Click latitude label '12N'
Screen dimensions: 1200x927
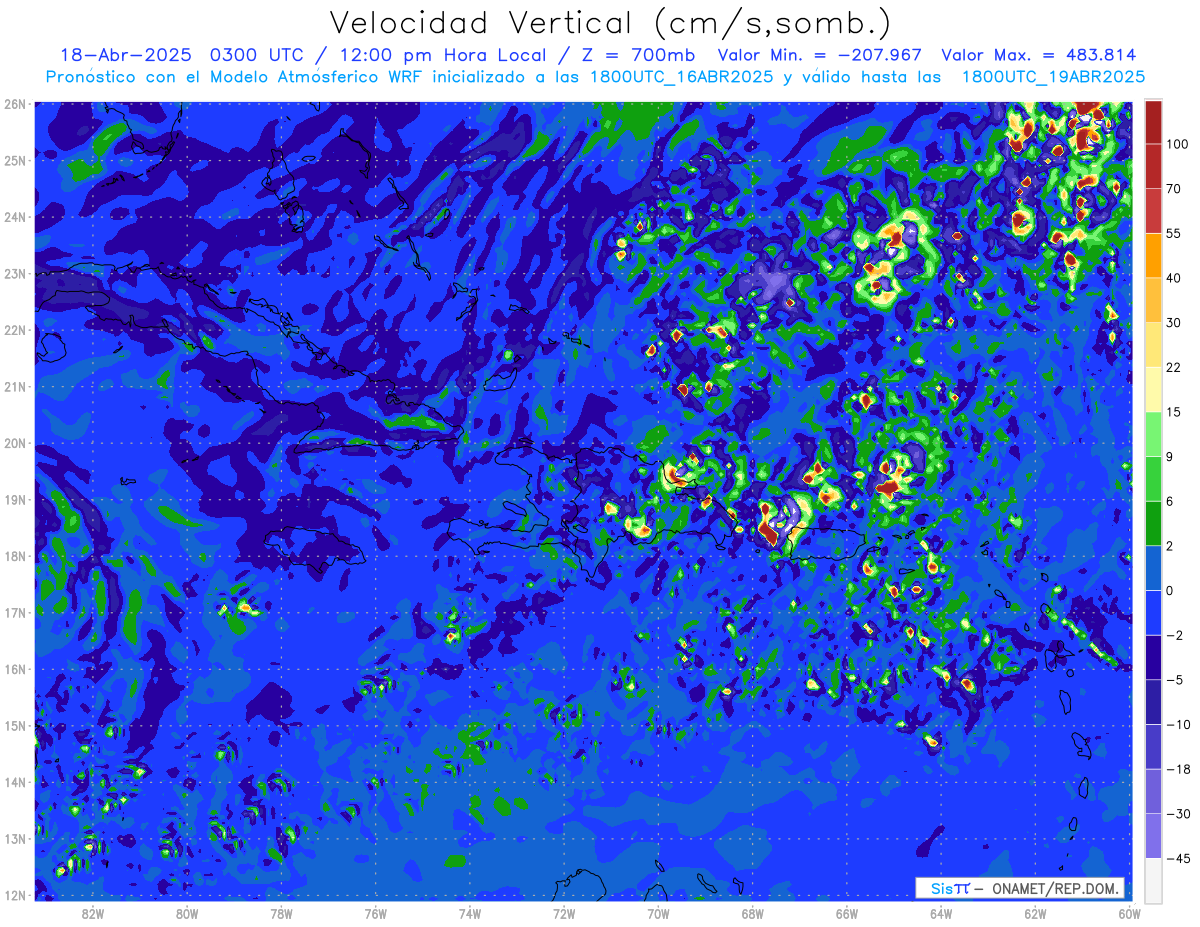15,895
